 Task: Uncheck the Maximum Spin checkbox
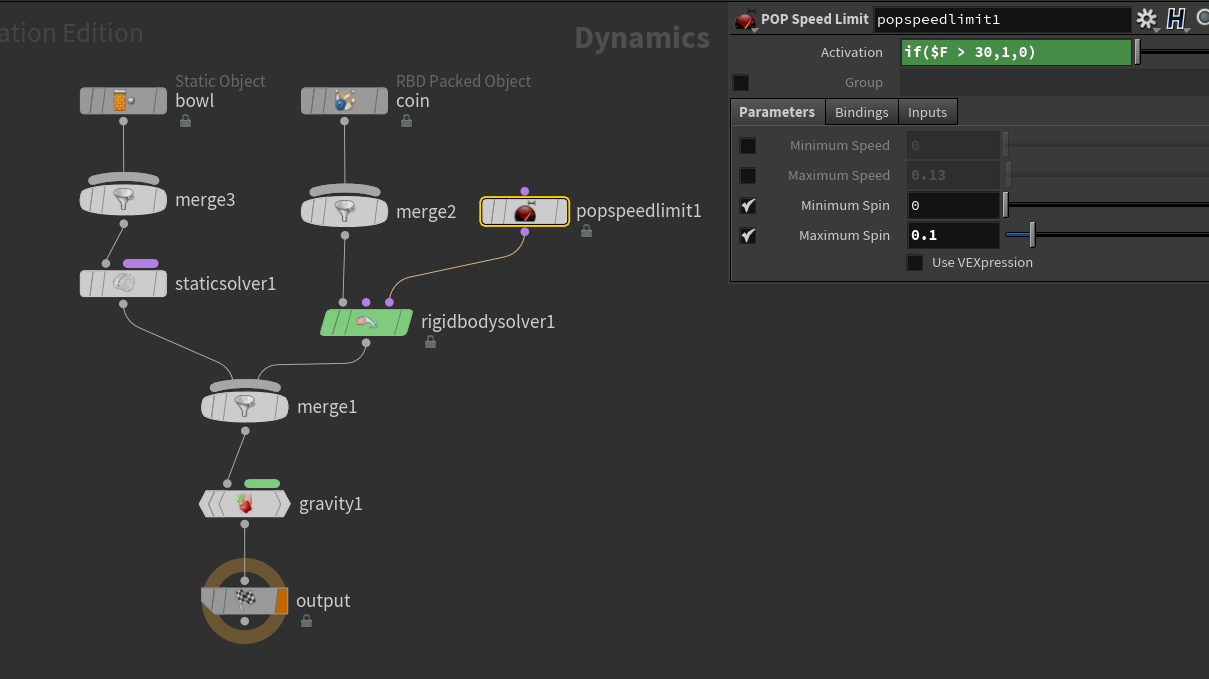(747, 236)
